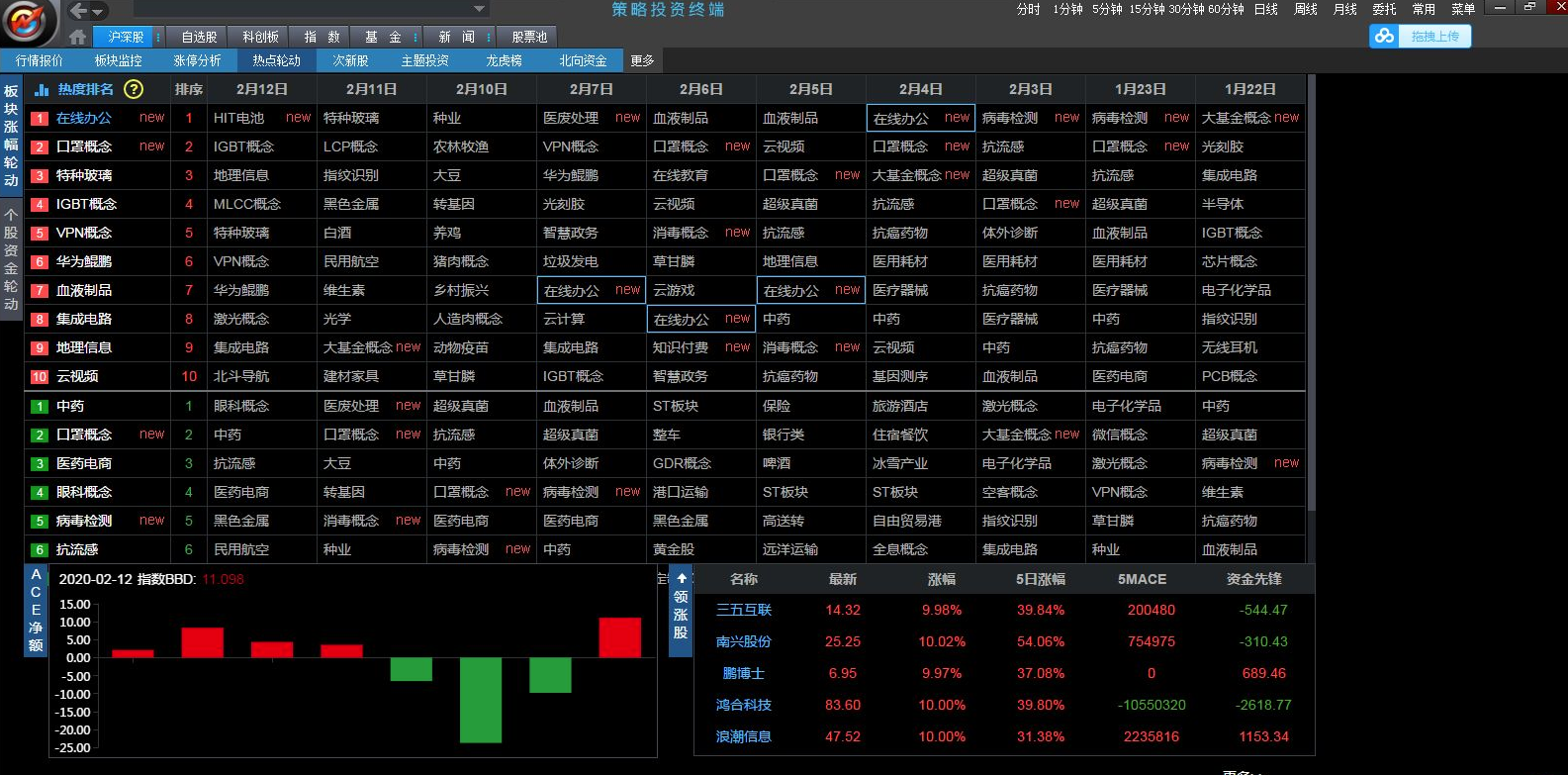Viewport: 1568px width, 775px height.
Task: Switch chart period to 分时
Action: pyautogui.click(x=1028, y=9)
